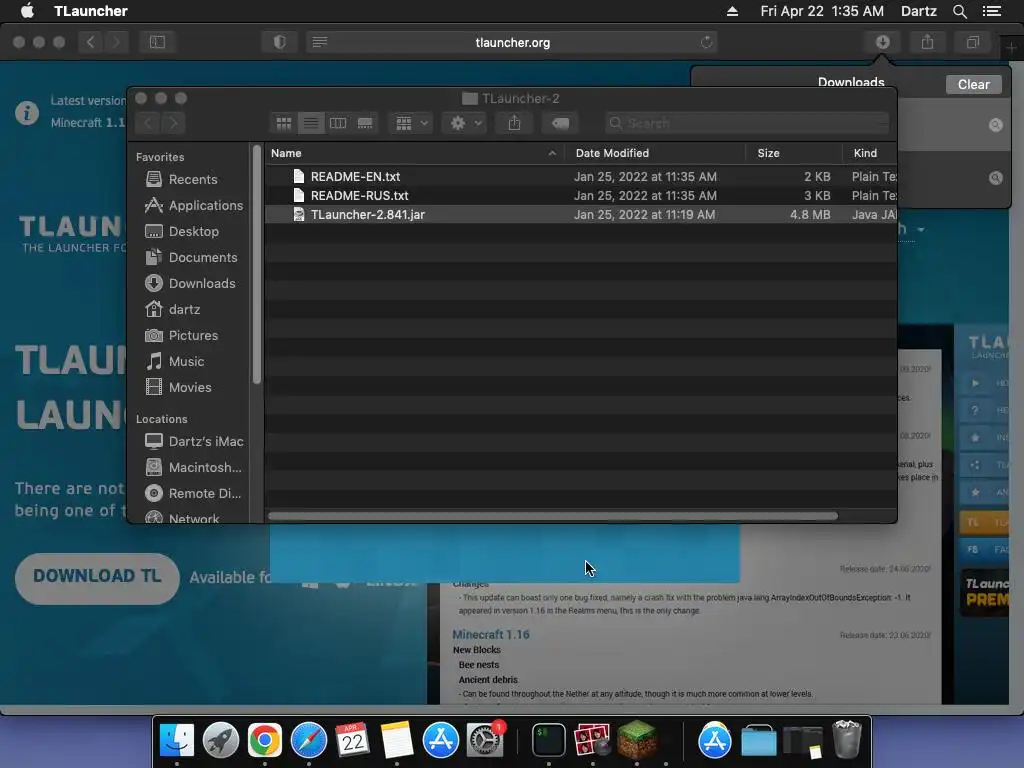
Task: Switch Finder to gallery view
Action: 365,123
